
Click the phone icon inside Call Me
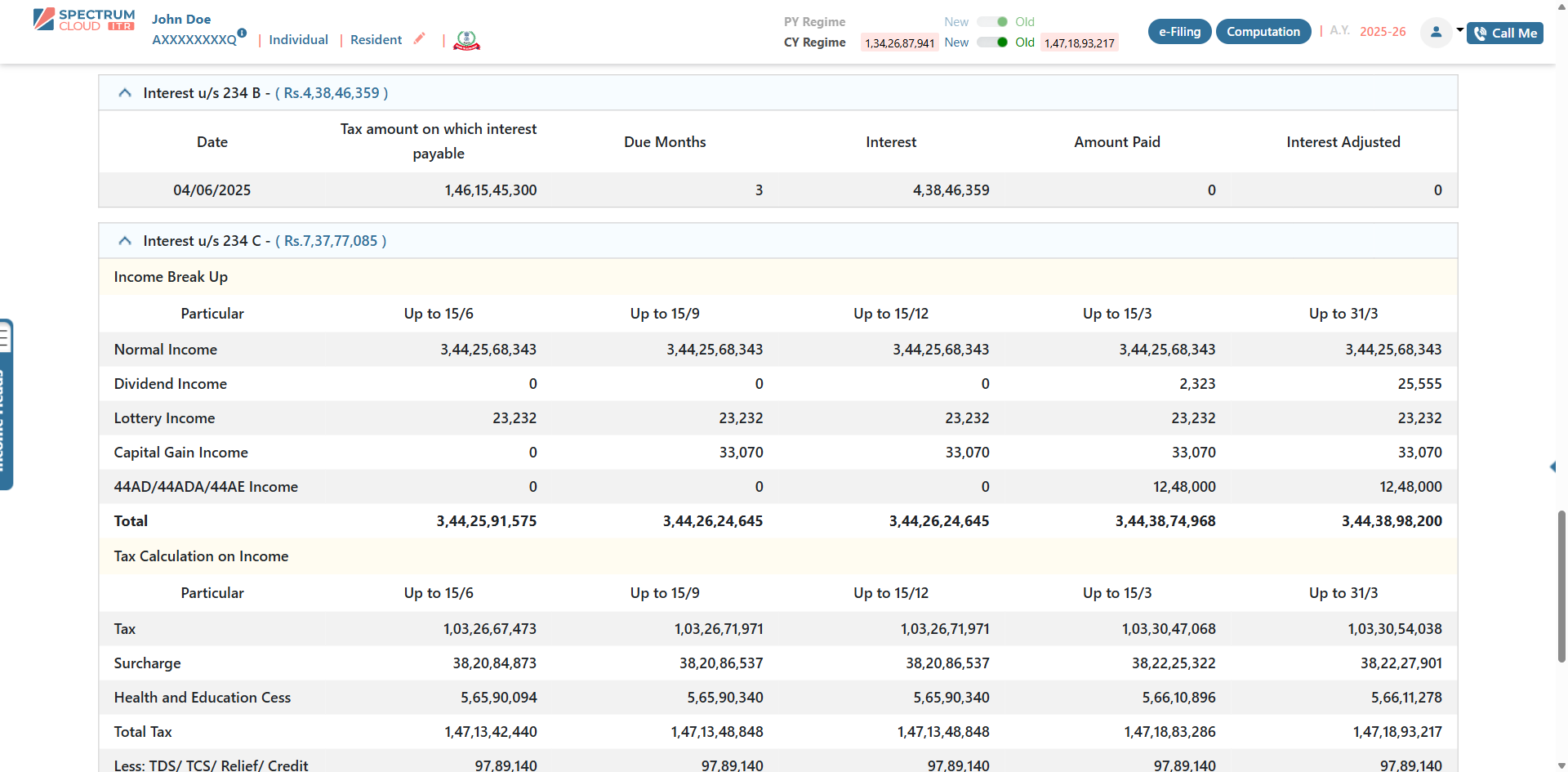pos(1480,33)
